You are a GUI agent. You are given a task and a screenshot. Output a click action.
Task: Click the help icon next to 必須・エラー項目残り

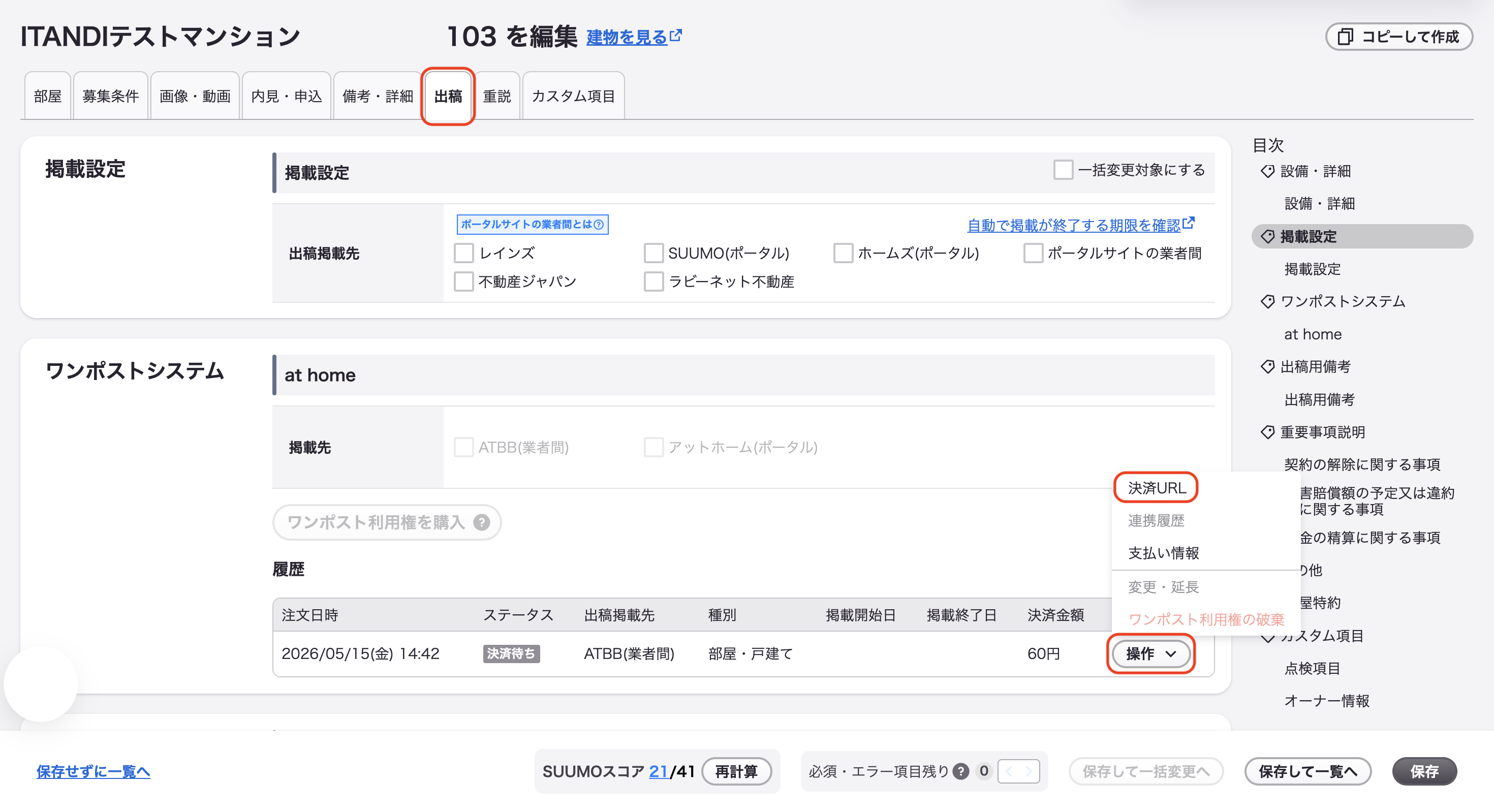960,771
